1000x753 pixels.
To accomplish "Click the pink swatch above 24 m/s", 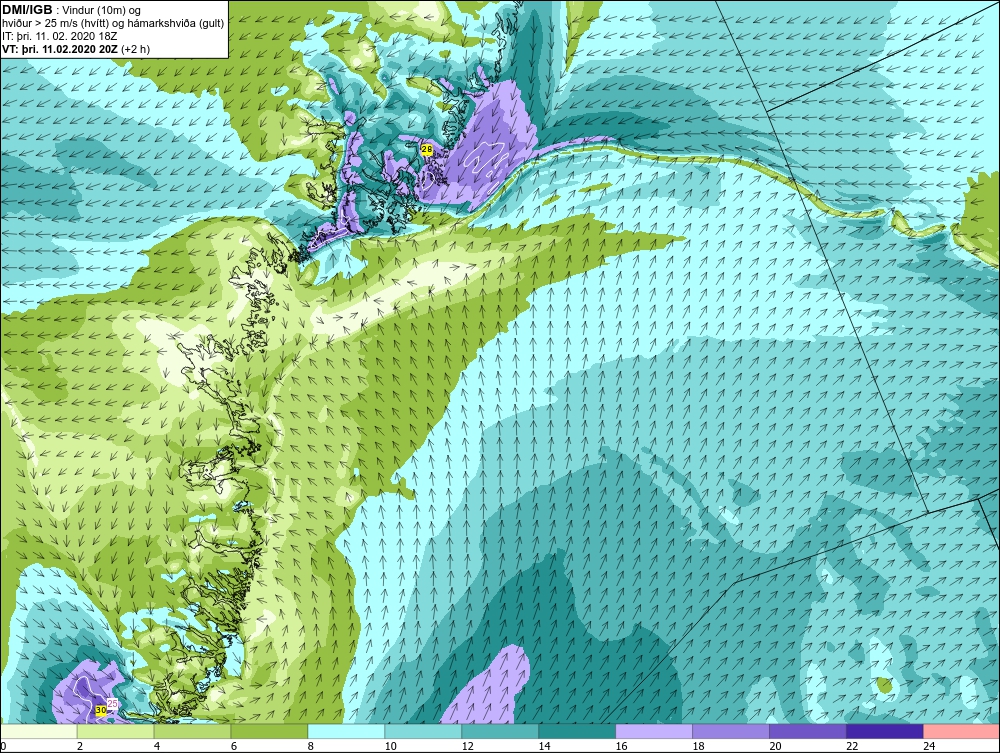I will click(x=961, y=731).
